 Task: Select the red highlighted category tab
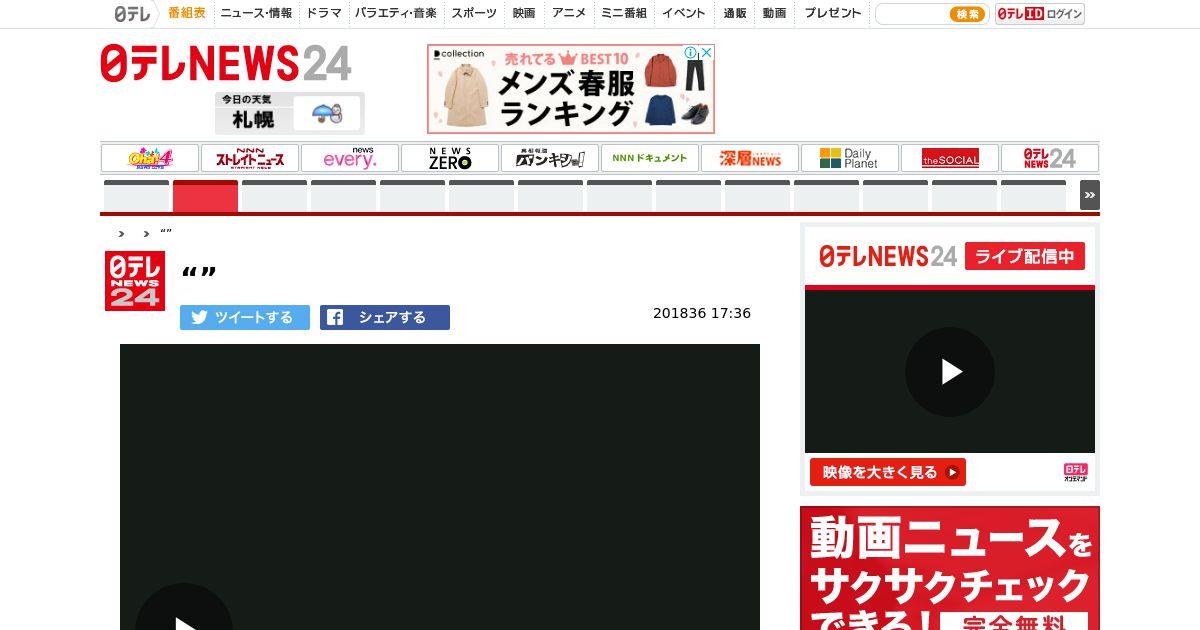pyautogui.click(x=205, y=196)
